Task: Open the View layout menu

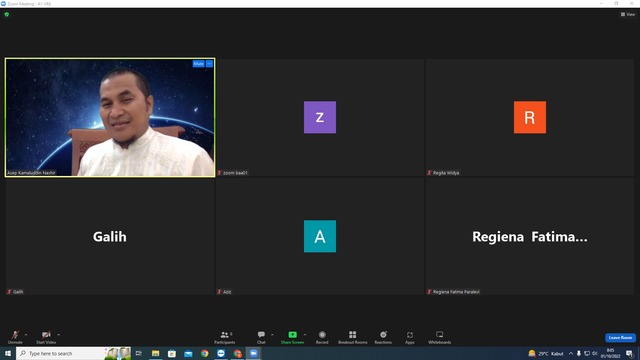Action: [x=628, y=14]
